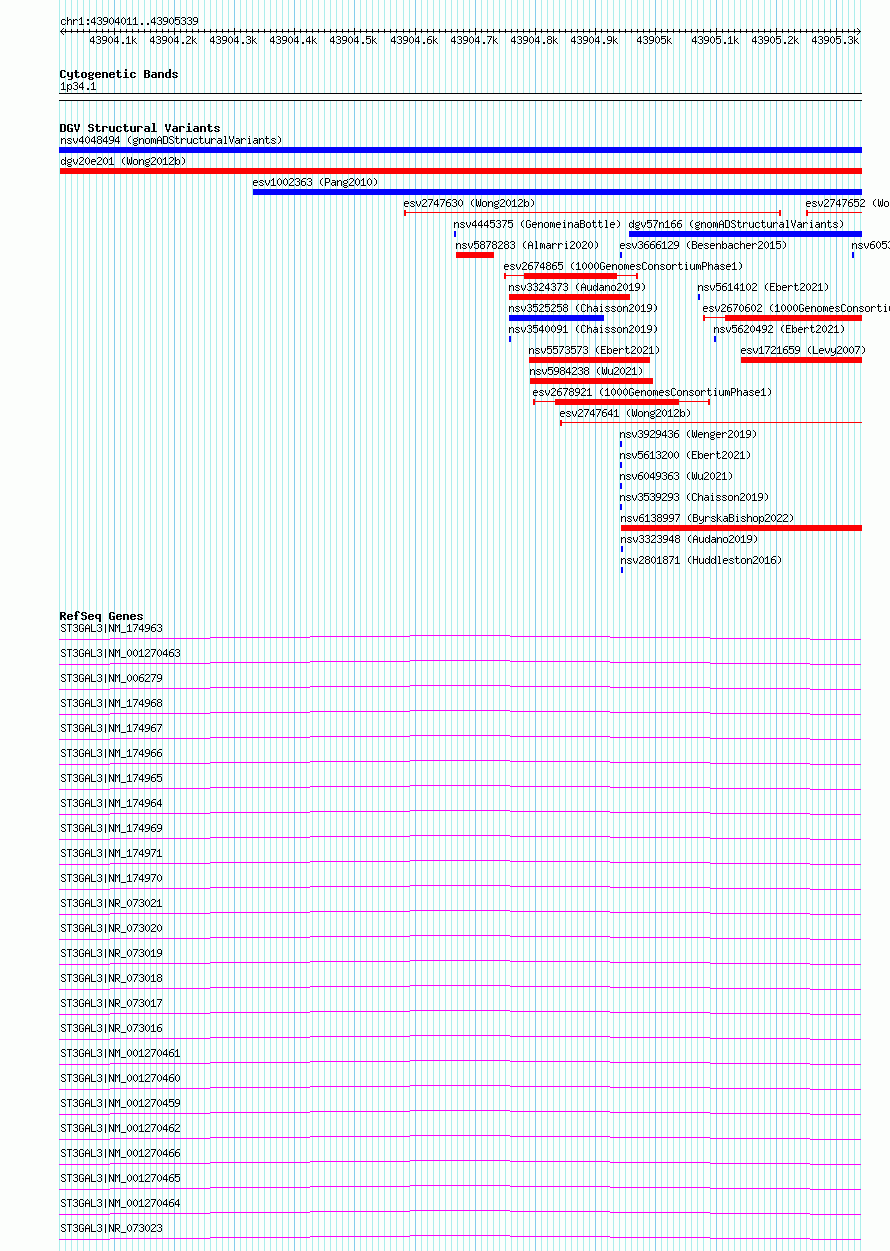The height and width of the screenshot is (1251, 890).
Task: Click nsv5613200 (Ebert2021) label
Action: point(686,455)
